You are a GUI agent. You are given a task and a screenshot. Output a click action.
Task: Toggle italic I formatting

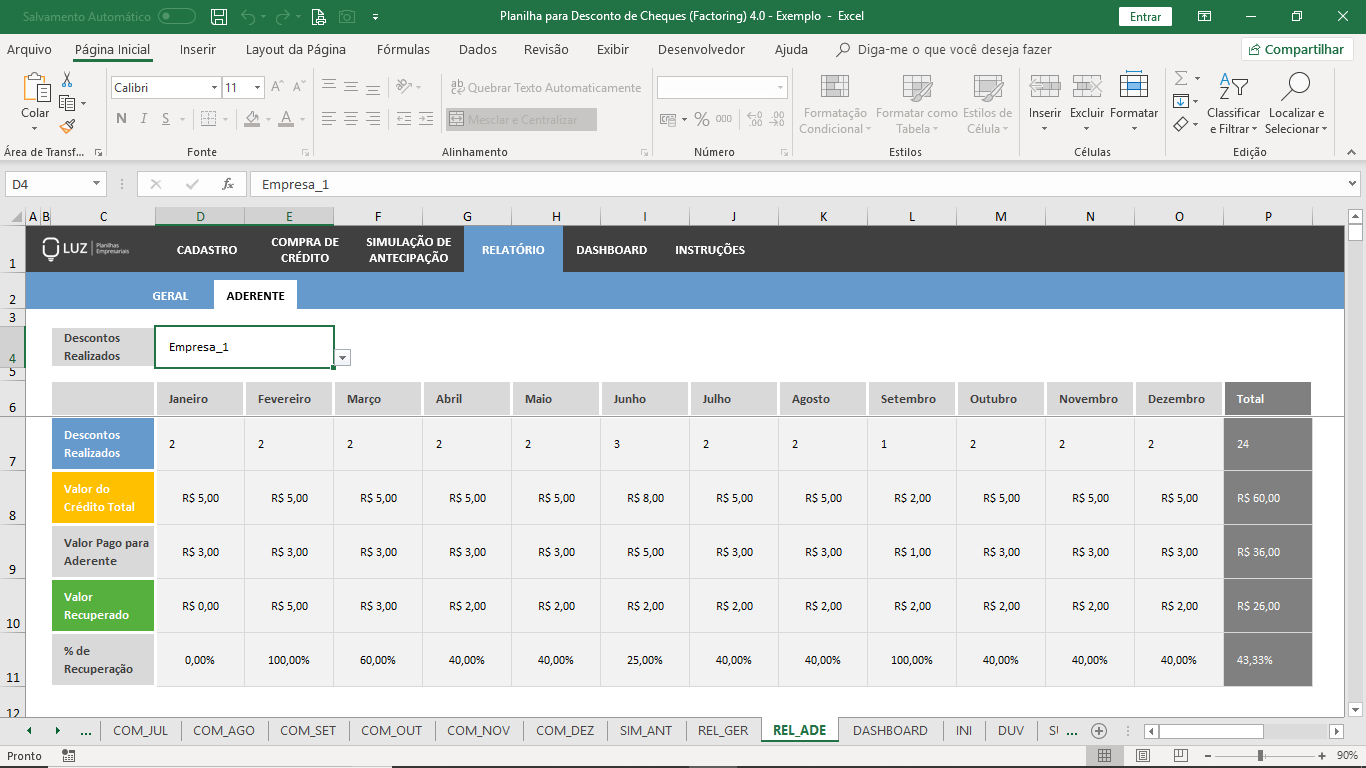point(144,119)
